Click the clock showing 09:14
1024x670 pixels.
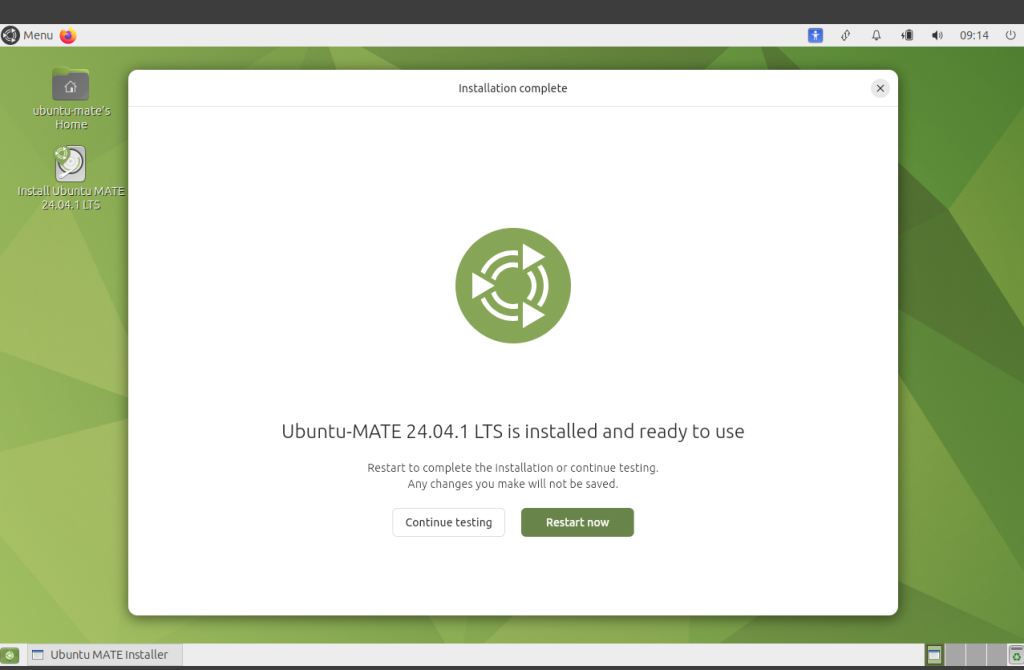[x=973, y=35]
